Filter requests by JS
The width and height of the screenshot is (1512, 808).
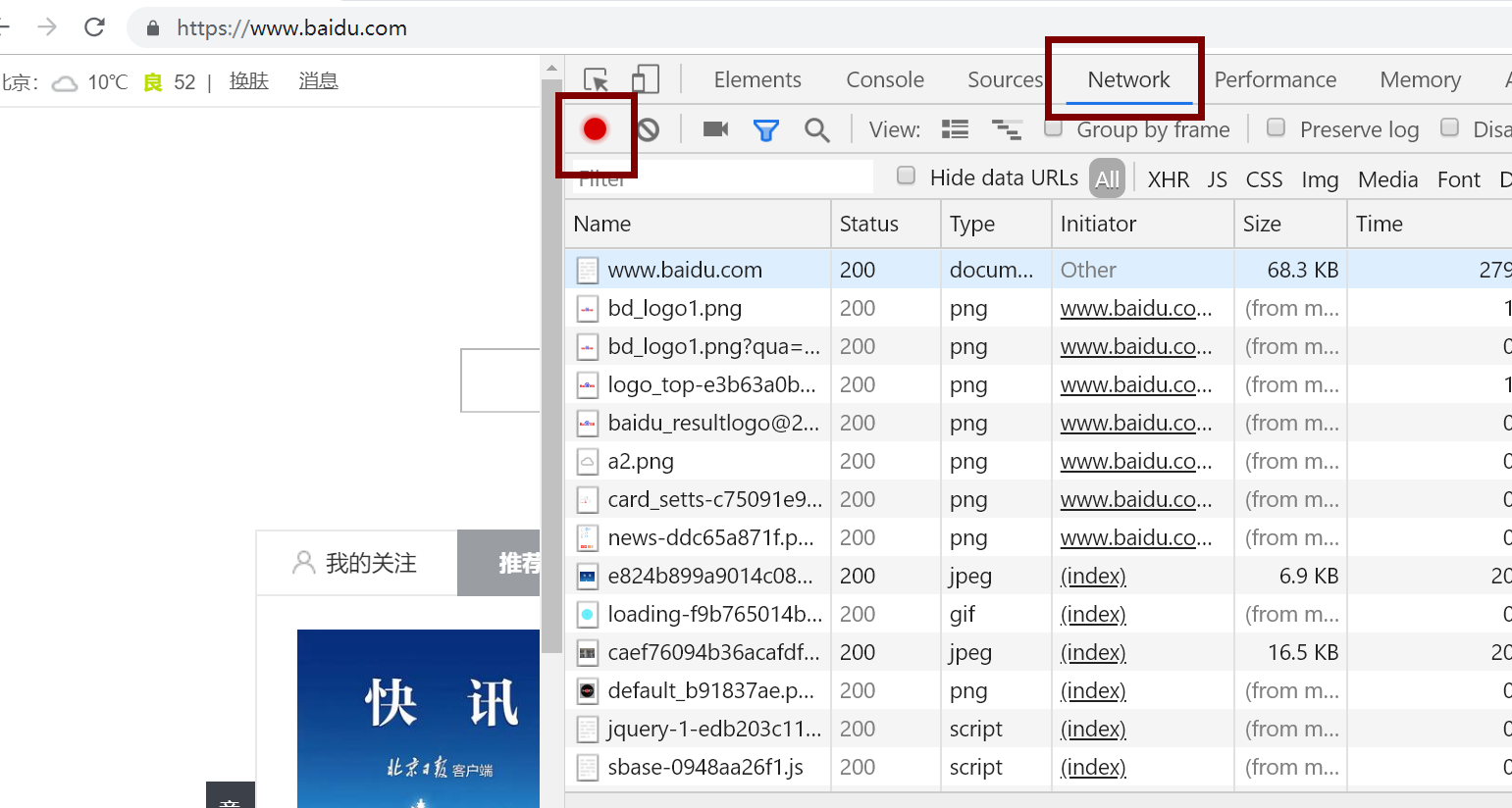pos(1218,179)
